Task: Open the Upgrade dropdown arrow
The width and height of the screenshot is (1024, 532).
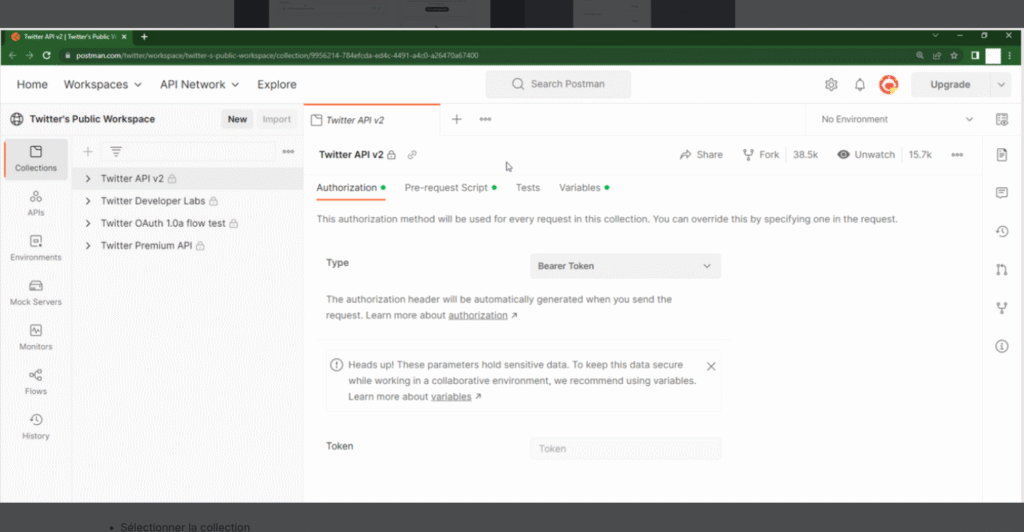Action: (1001, 84)
